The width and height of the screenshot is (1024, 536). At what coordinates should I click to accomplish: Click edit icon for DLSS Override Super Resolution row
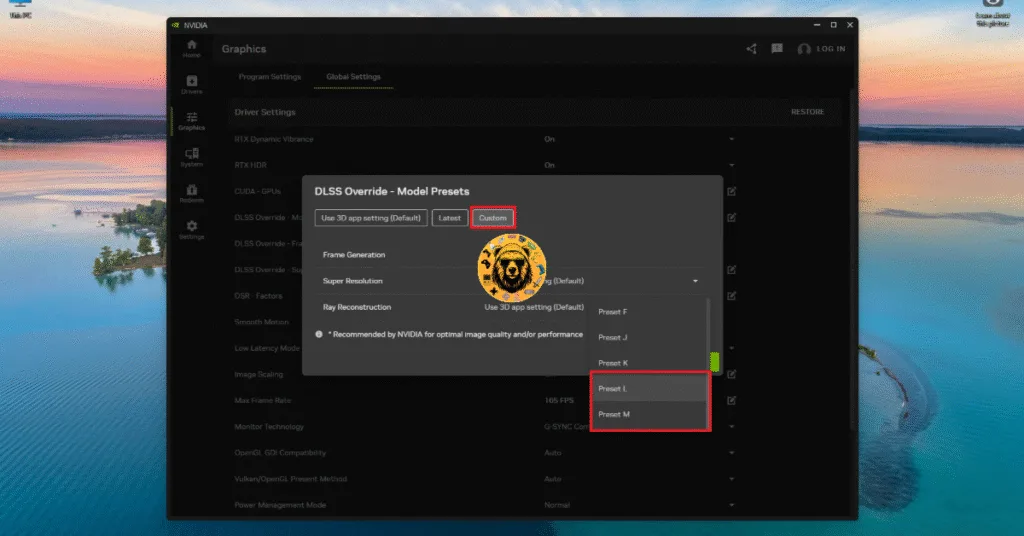tap(731, 270)
